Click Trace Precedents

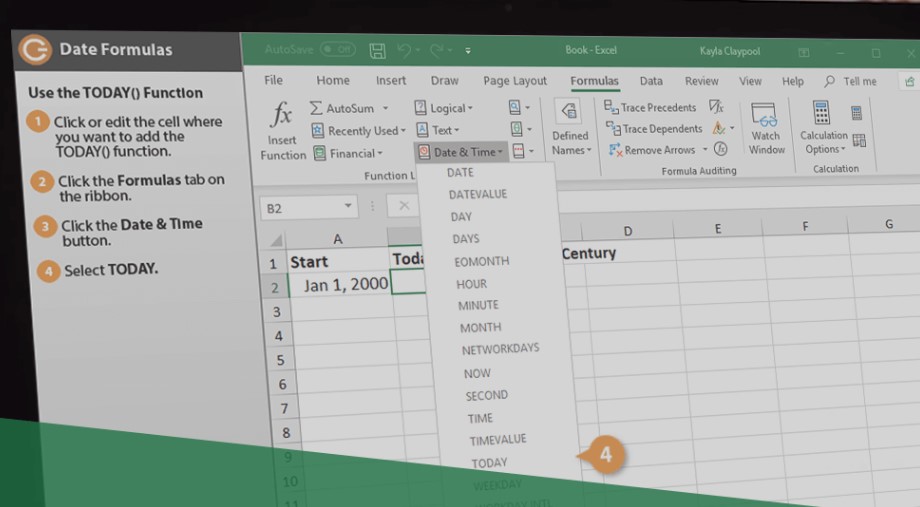pyautogui.click(x=650, y=107)
